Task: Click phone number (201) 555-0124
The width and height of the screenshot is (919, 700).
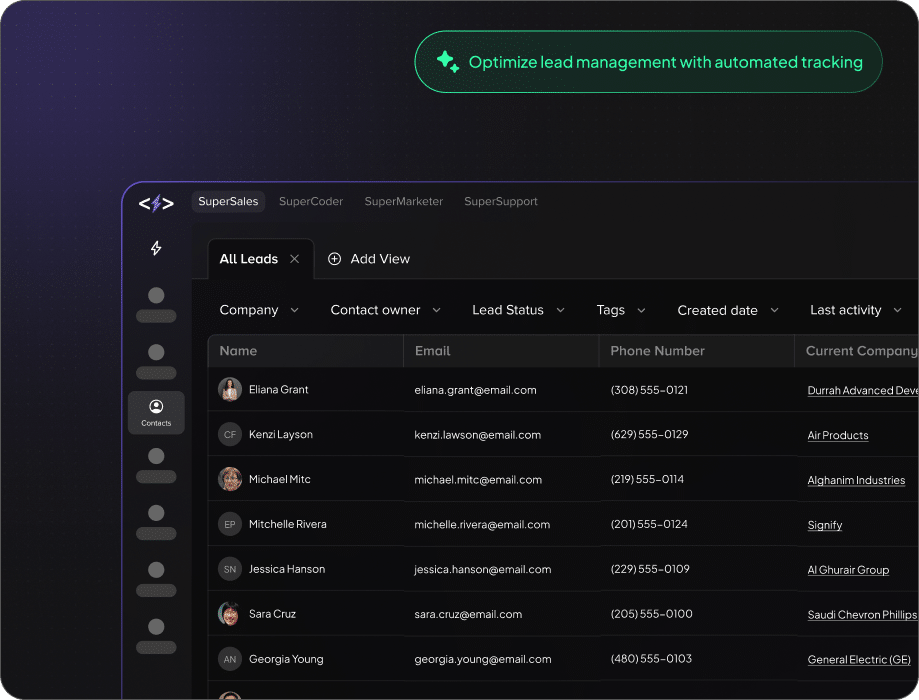Action: [649, 524]
